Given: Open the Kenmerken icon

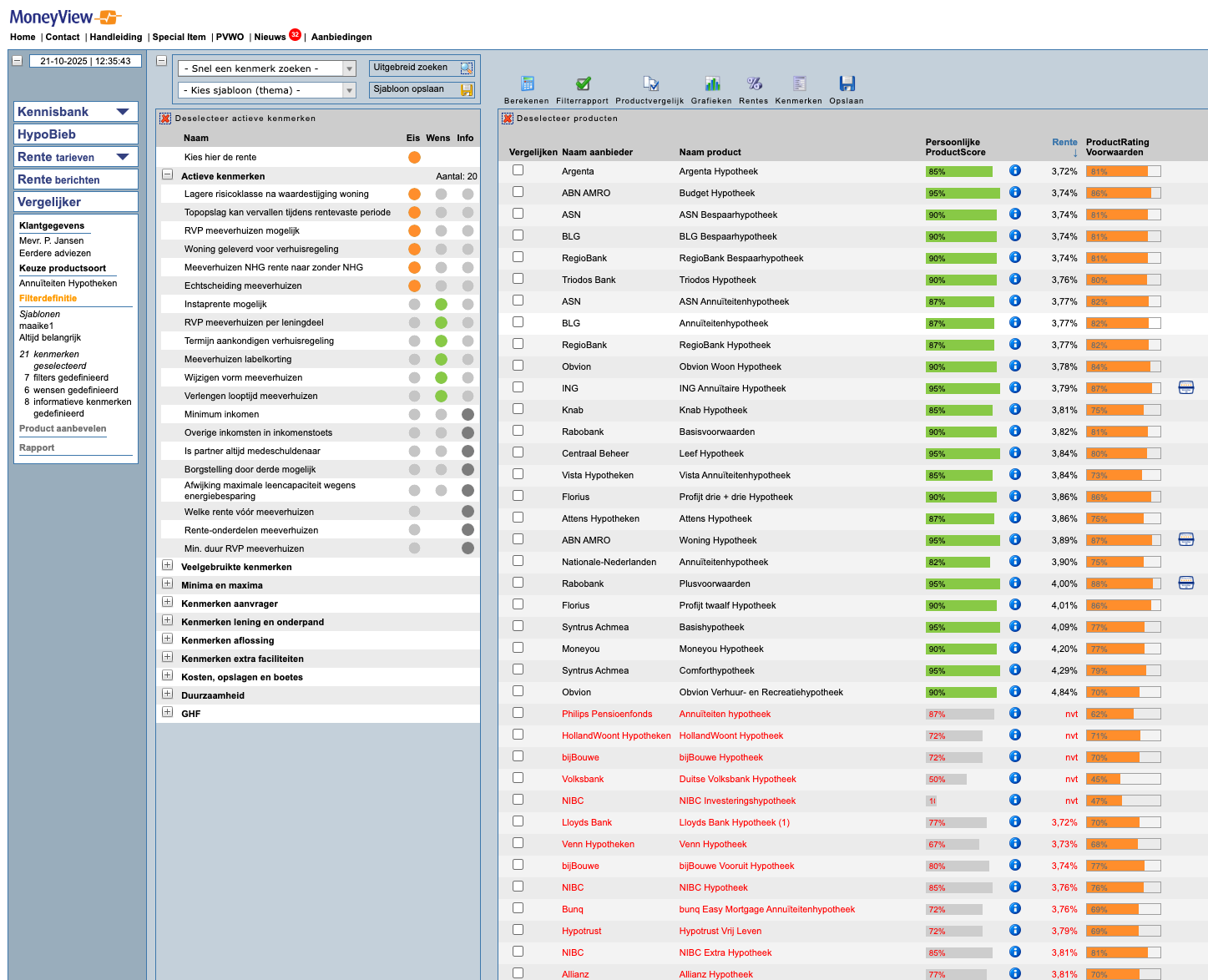Looking at the screenshot, I should pos(799,83).
